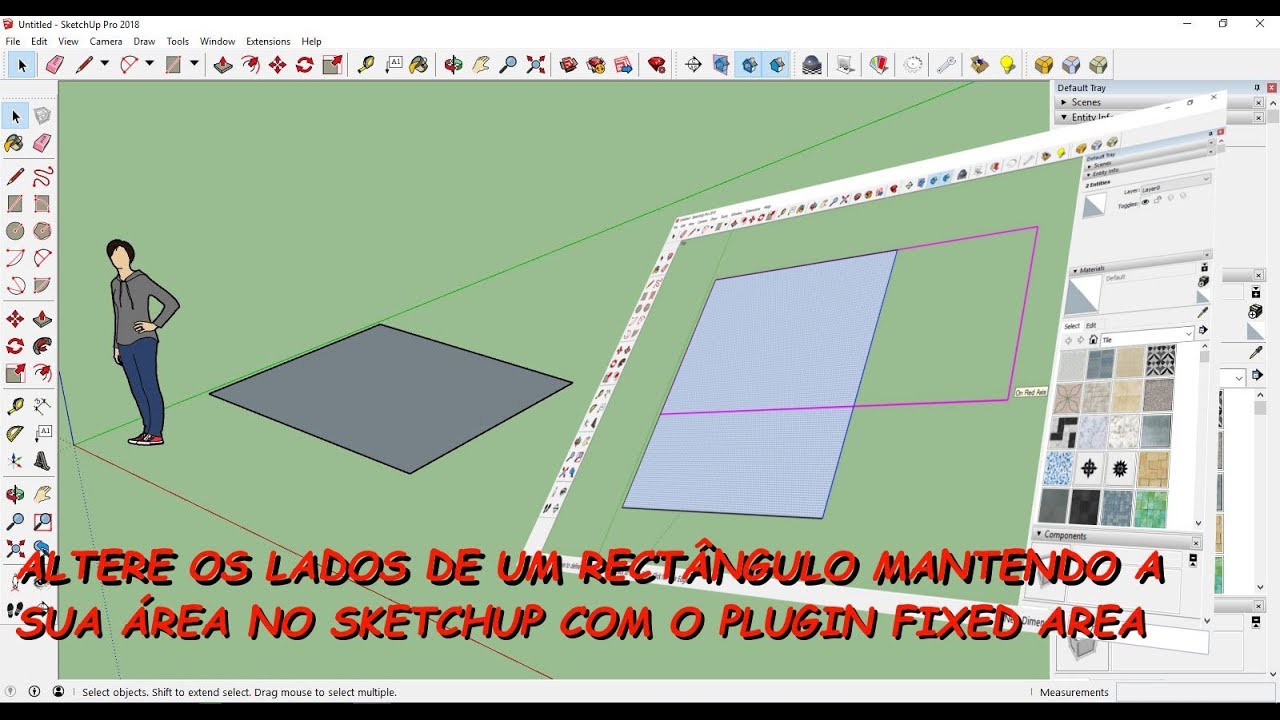Select the Offset tool in top toolbar
Image resolution: width=1280 pixels, height=720 pixels.
coord(250,65)
